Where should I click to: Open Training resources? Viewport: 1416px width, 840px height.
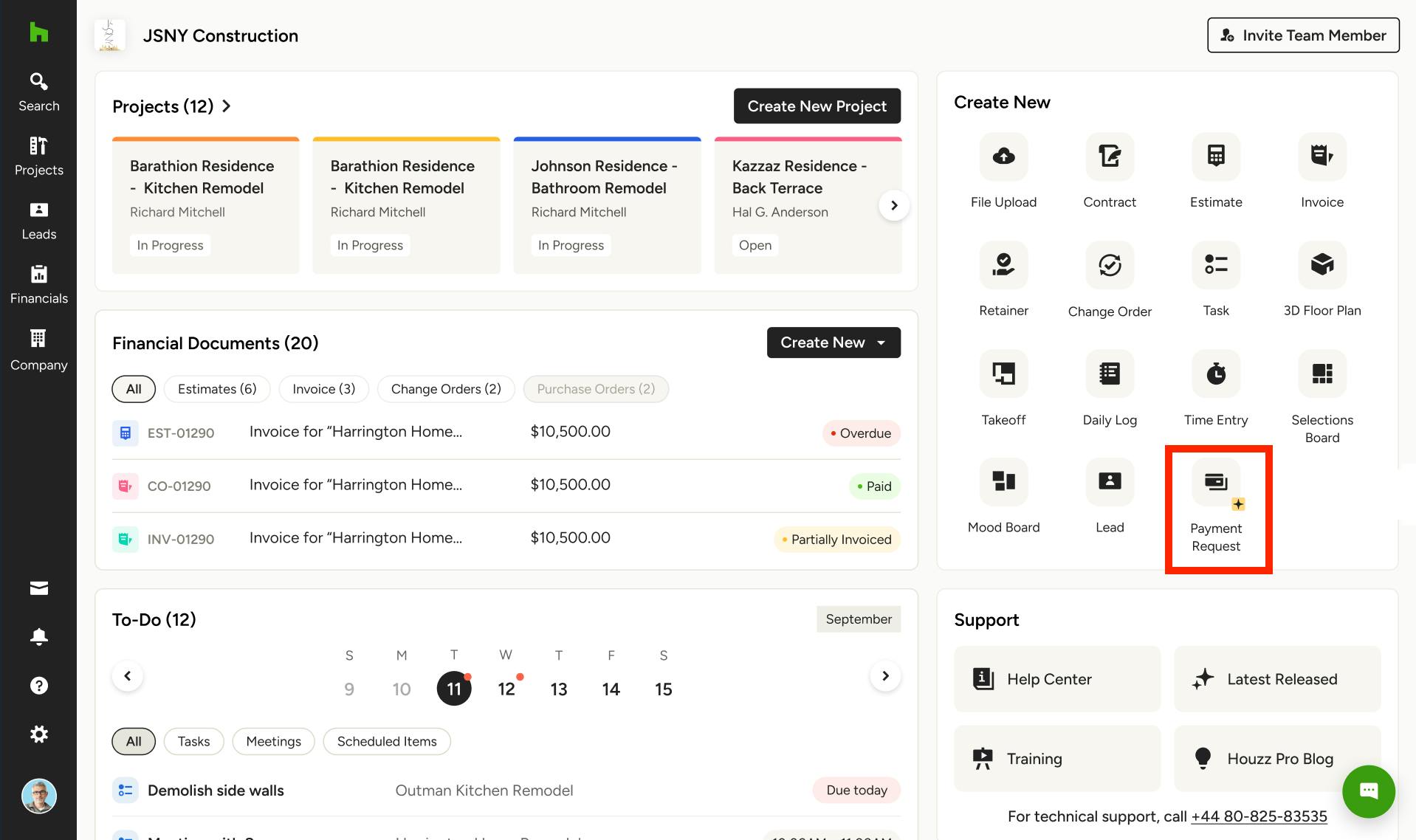tap(1057, 758)
